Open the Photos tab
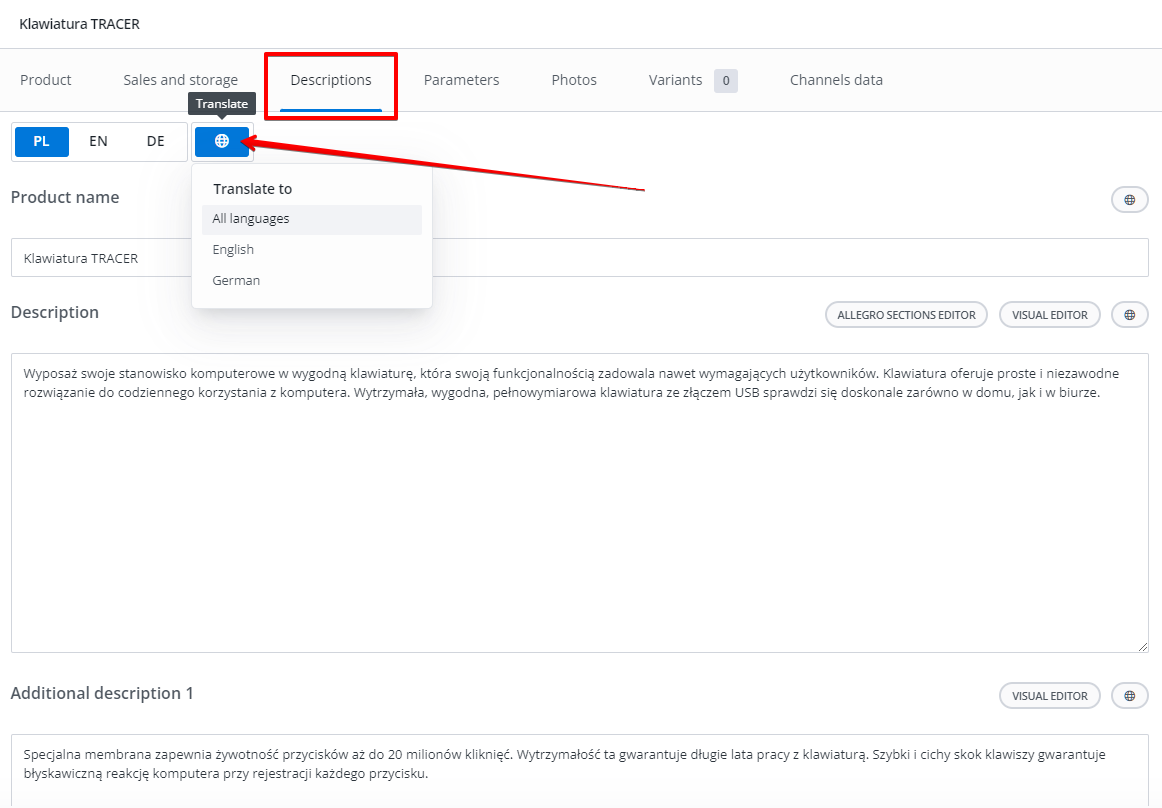 tap(574, 80)
